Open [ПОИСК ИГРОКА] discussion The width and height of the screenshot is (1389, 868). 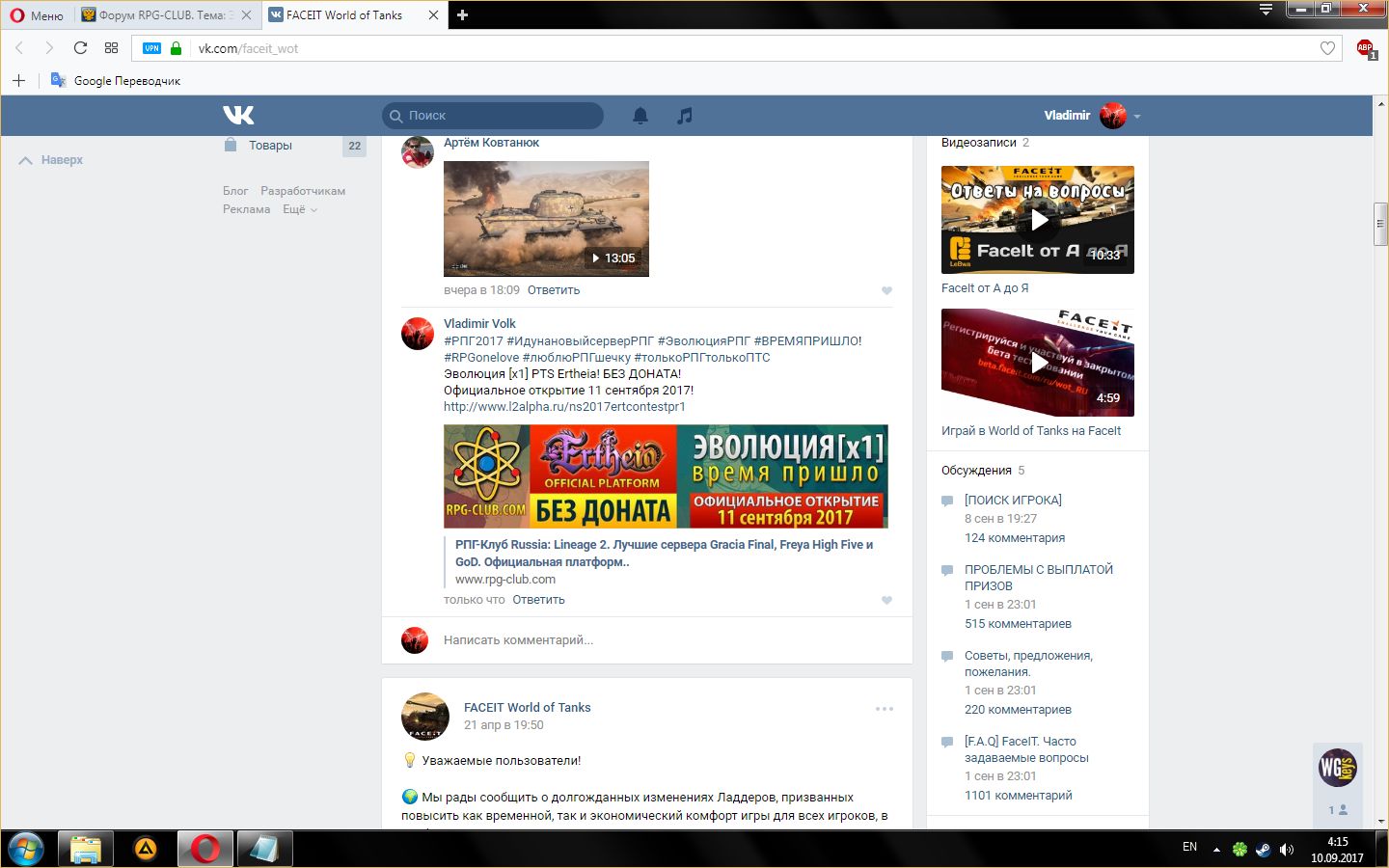pyautogui.click(x=1013, y=501)
